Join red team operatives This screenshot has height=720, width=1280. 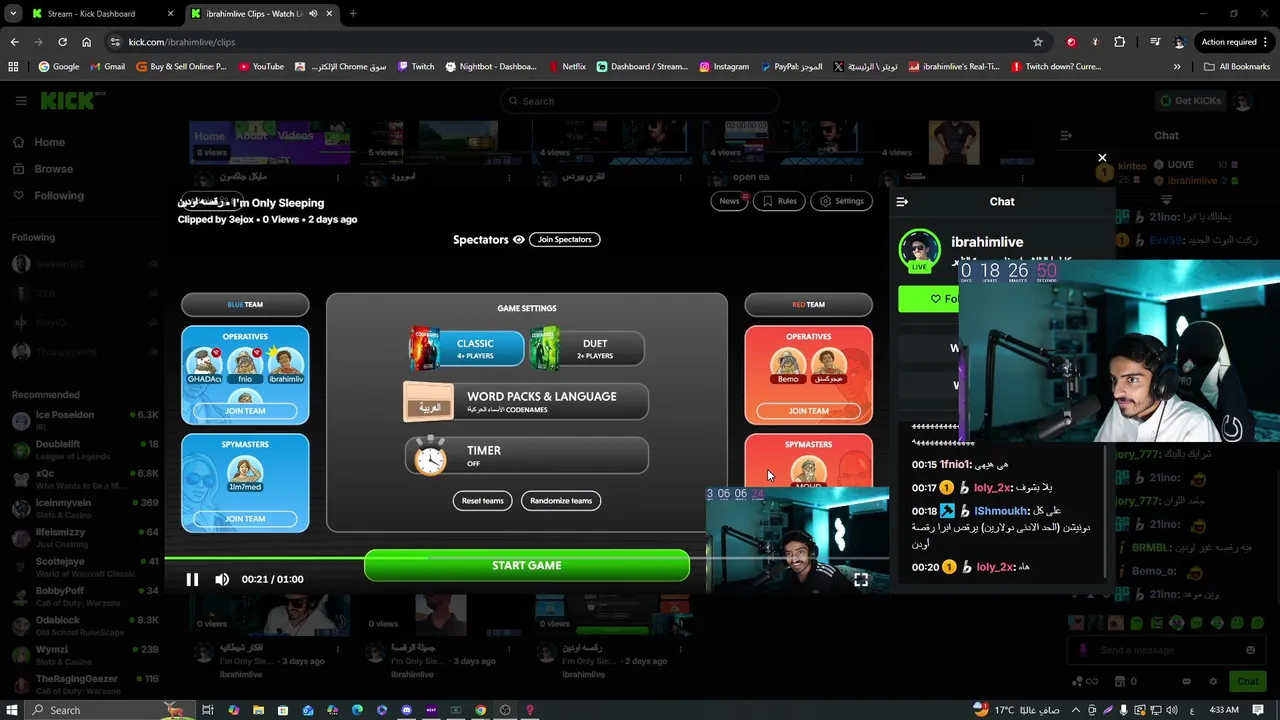808,411
